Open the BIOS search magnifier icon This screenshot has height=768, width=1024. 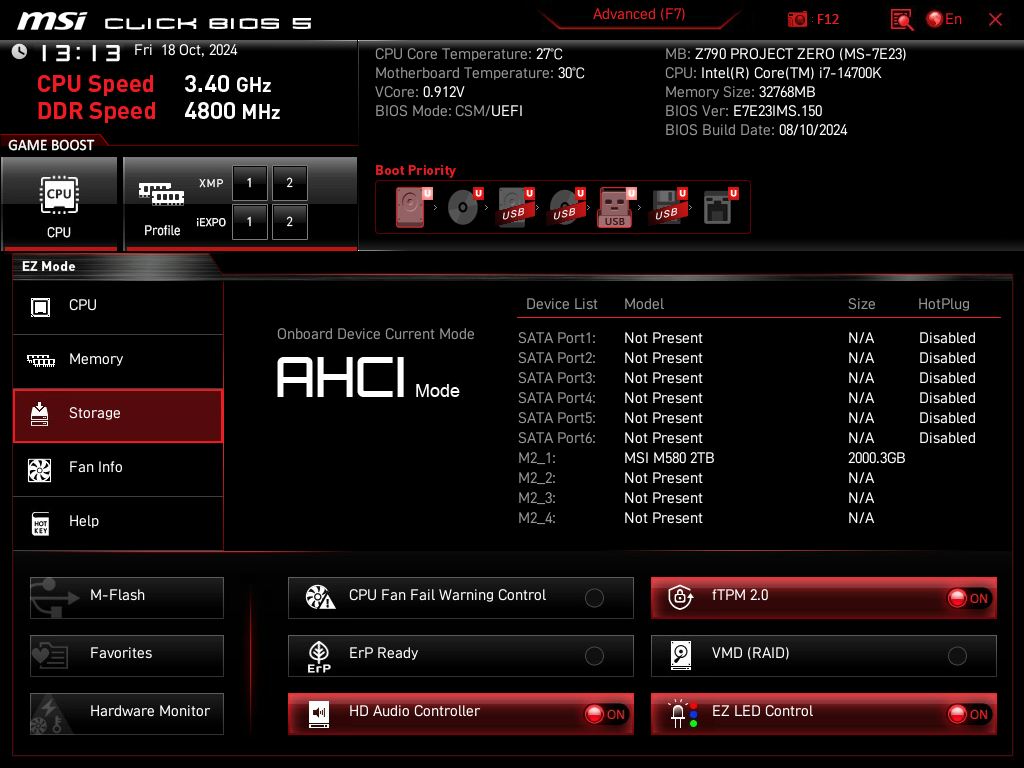(901, 20)
